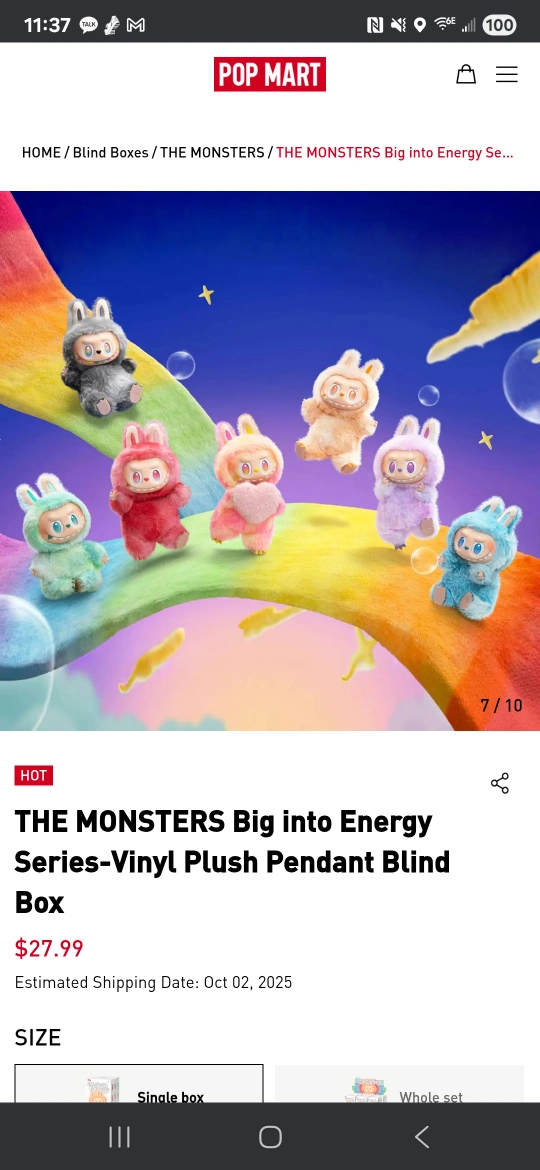Tap the $27.99 price text
The width and height of the screenshot is (540, 1170).
coord(49,948)
